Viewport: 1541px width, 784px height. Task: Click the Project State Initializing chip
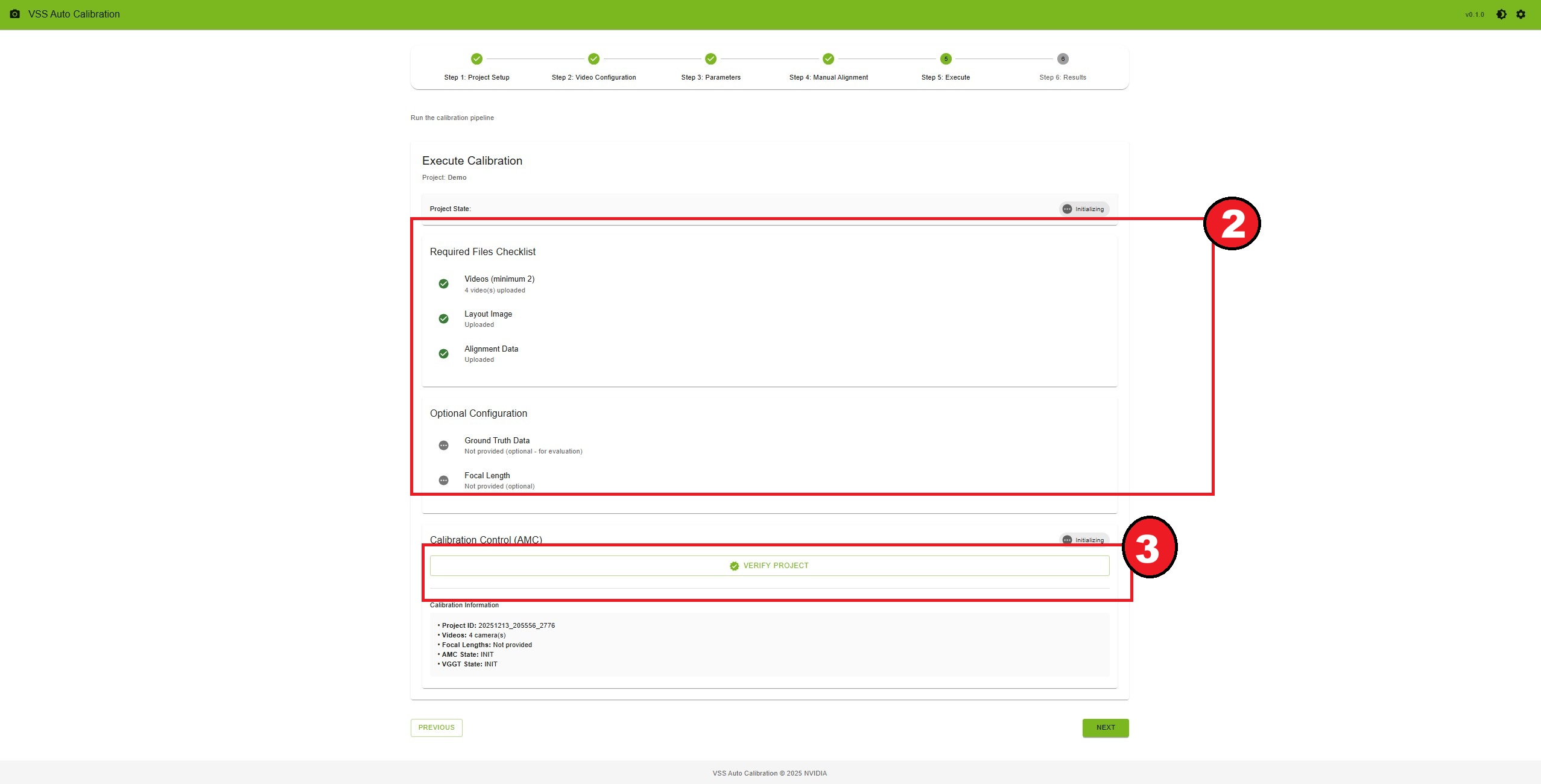(x=1084, y=209)
